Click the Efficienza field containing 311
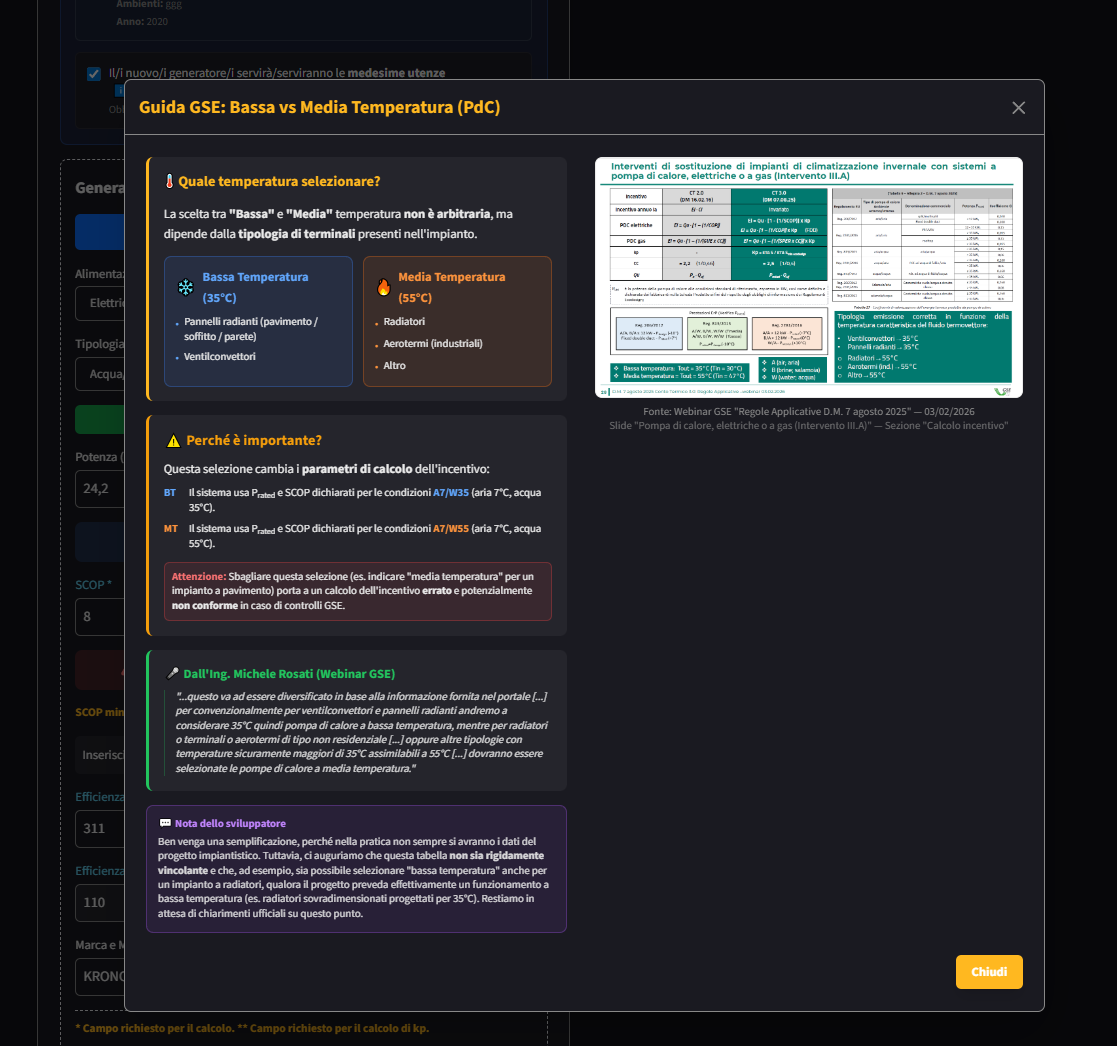Viewport: 1117px width, 1046px height. [100, 829]
